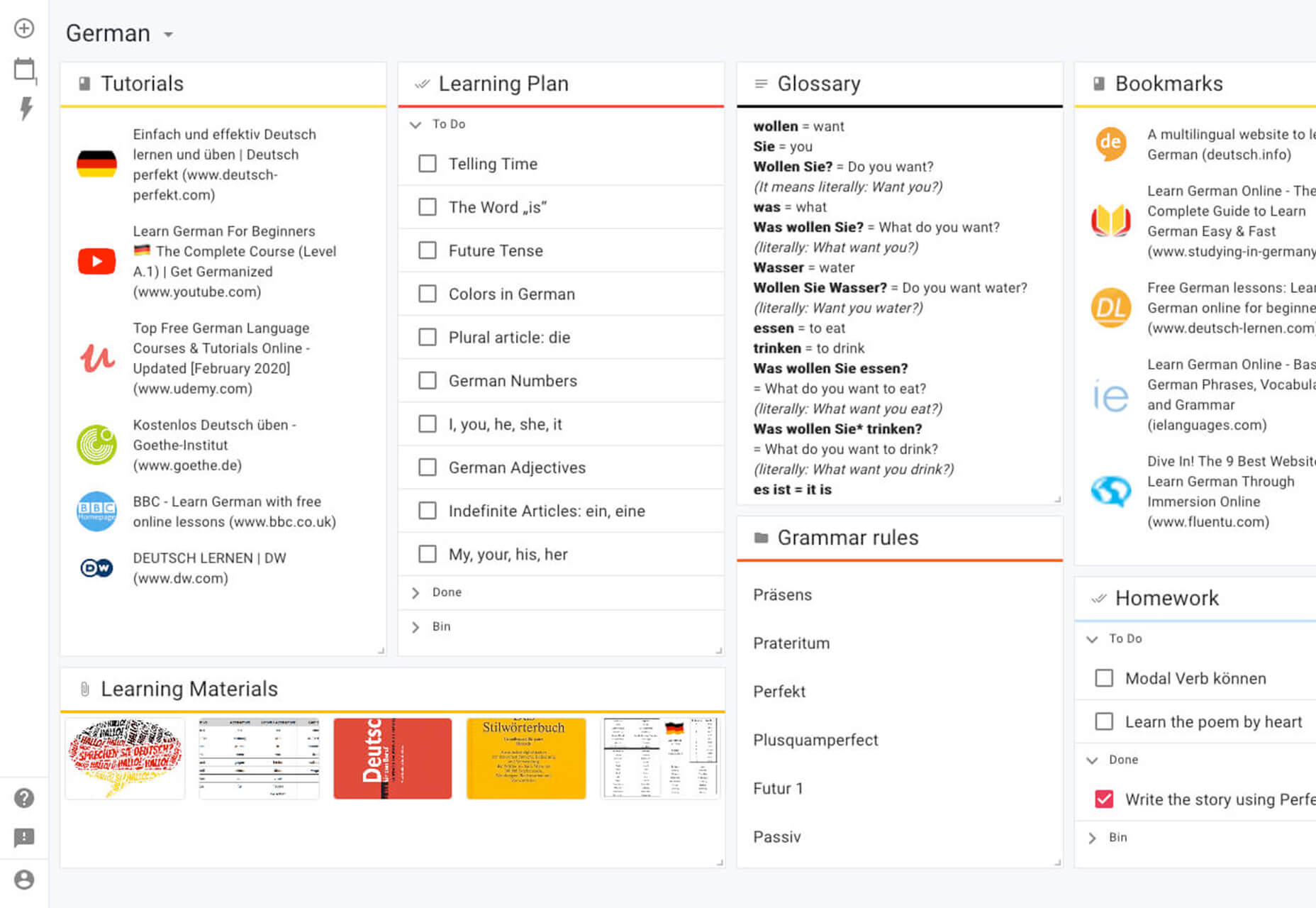Image resolution: width=1316 pixels, height=908 pixels.
Task: Click the folder icon beside Grammar rules
Action: [x=761, y=538]
